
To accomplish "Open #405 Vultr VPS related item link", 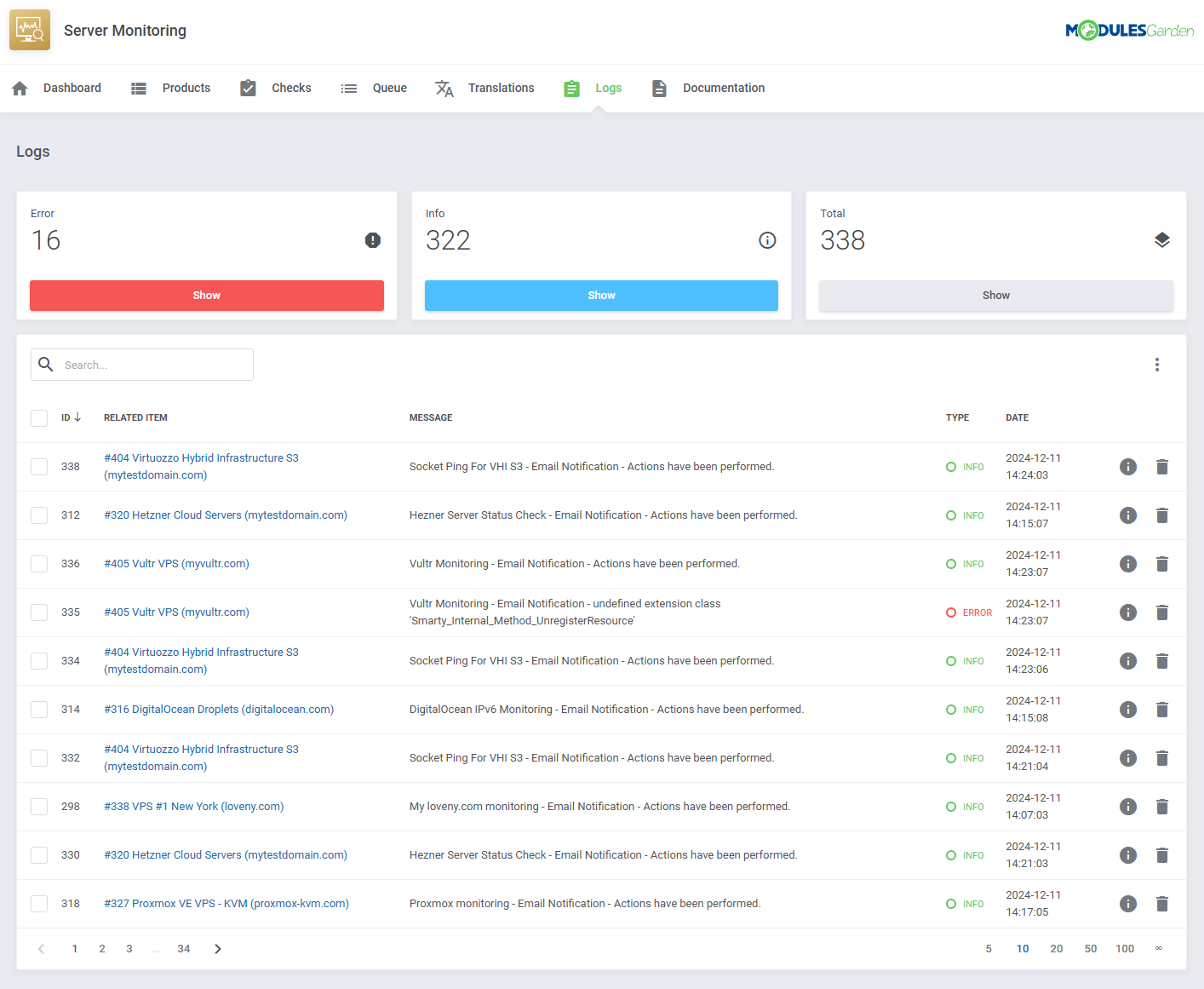I will tap(176, 563).
